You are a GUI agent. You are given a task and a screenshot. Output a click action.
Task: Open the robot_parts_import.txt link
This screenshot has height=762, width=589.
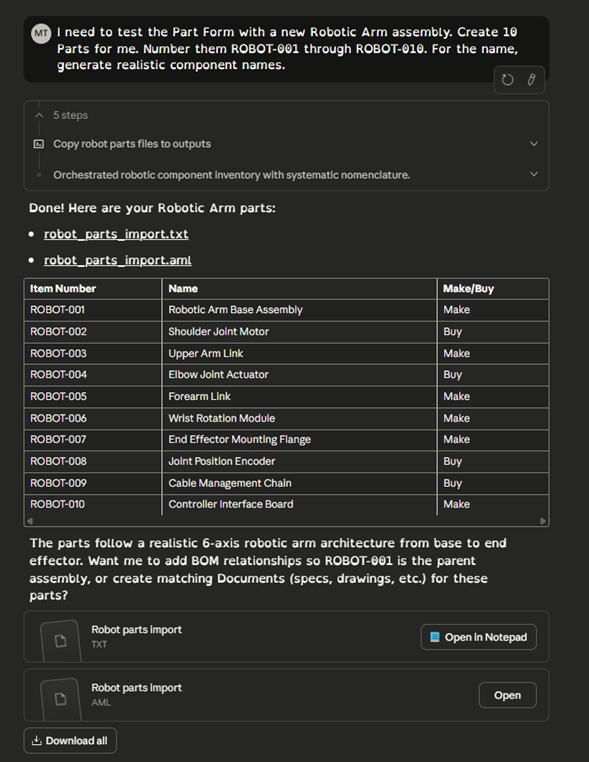[116, 234]
